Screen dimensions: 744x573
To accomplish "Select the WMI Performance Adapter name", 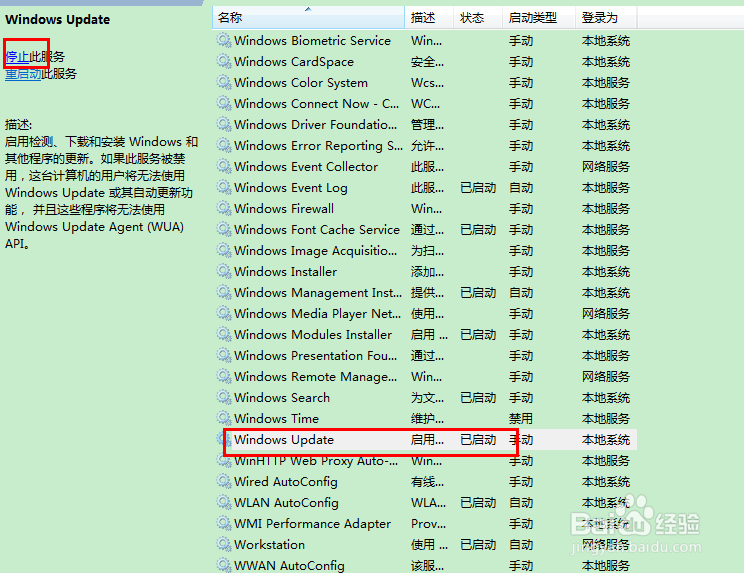I will tap(312, 523).
